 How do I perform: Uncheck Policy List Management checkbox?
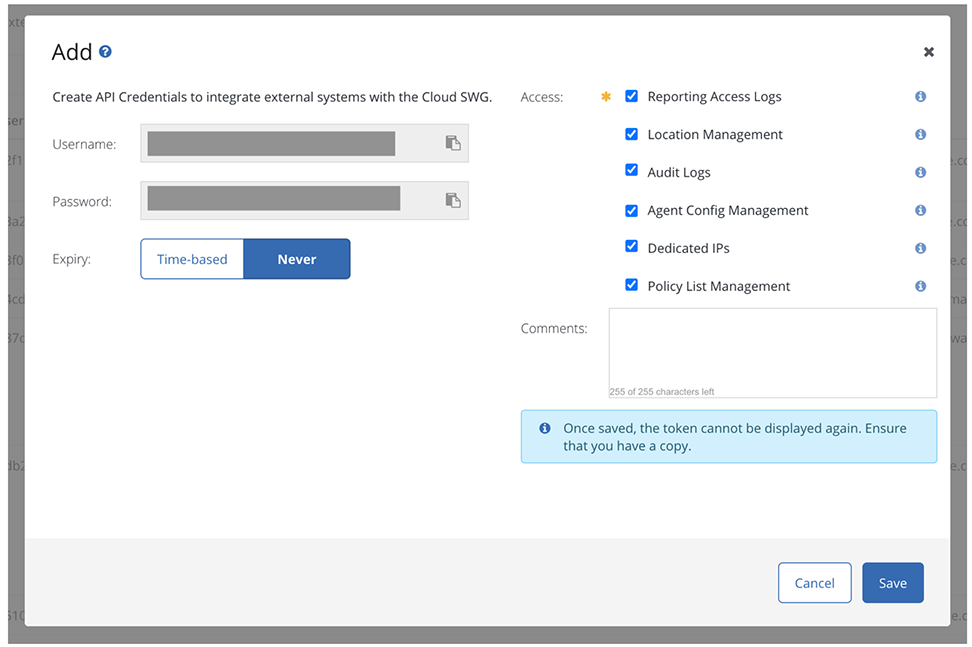click(632, 285)
